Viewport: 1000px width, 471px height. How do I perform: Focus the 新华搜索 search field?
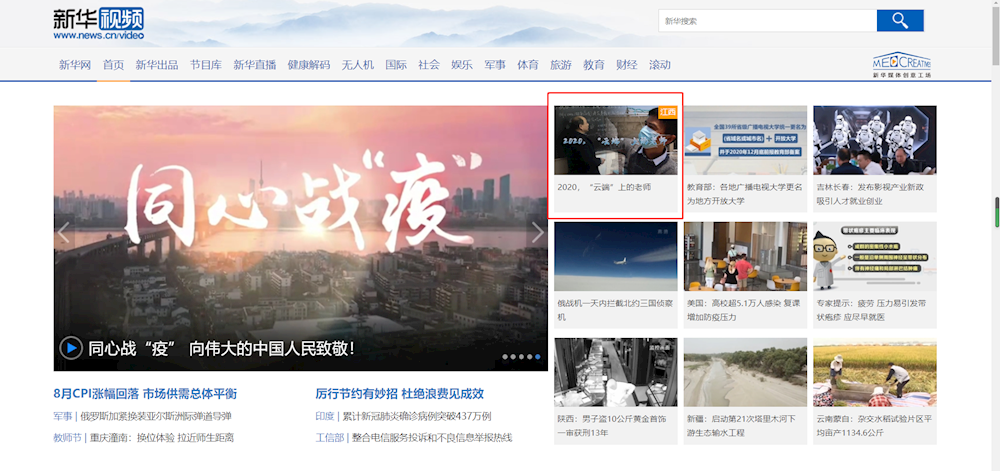coord(767,21)
